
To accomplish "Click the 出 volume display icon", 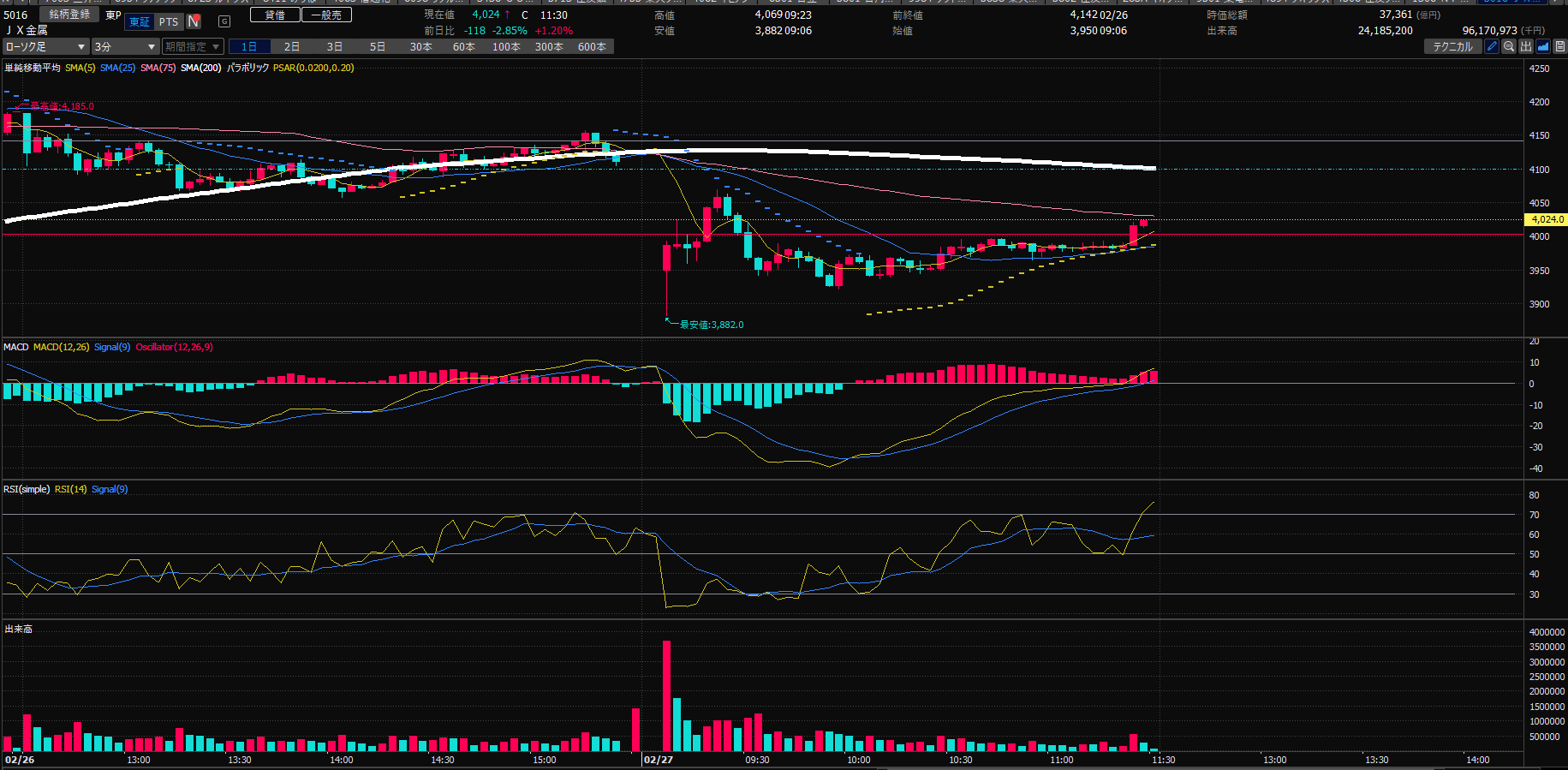I will [1526, 47].
